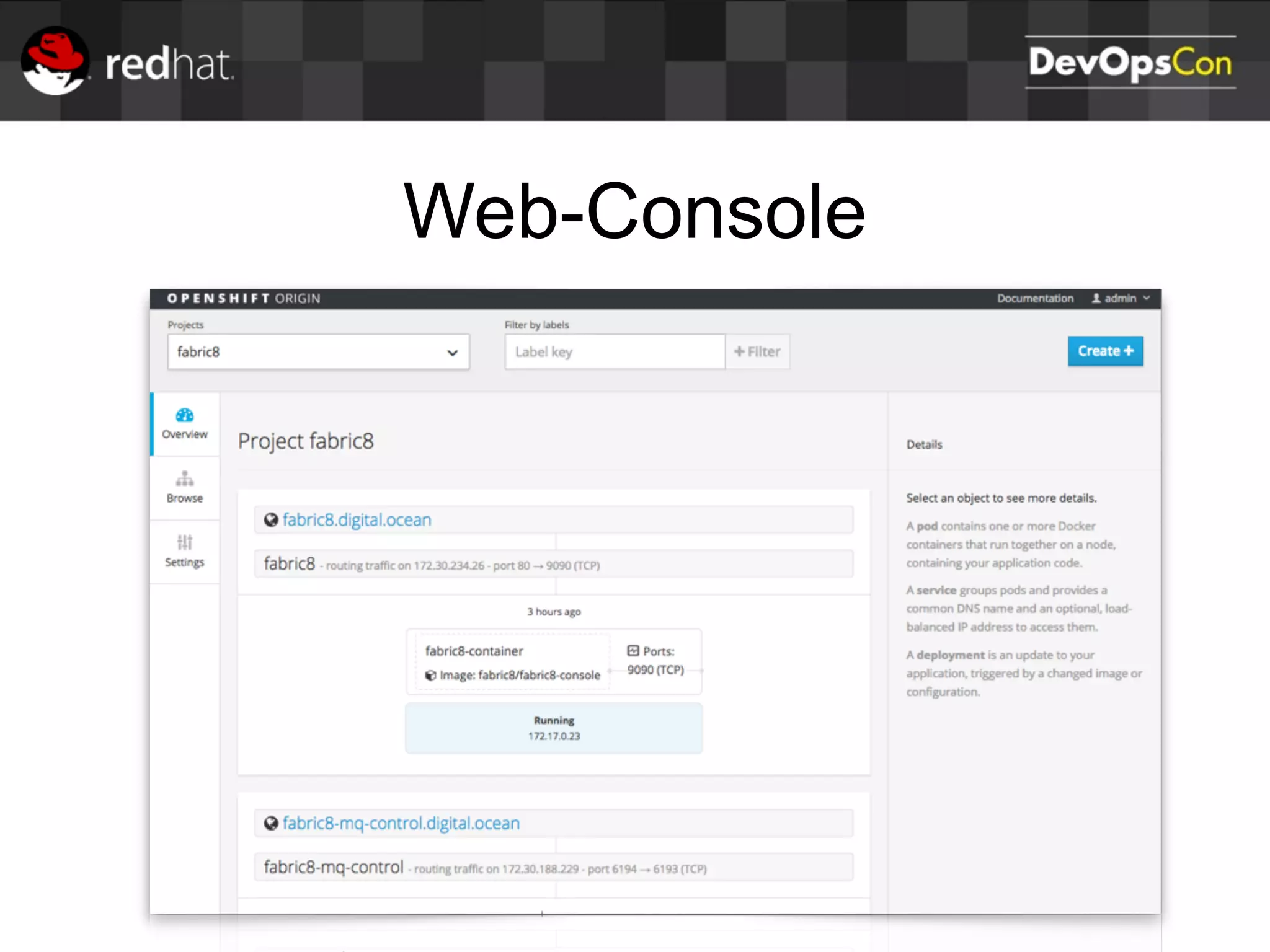
Task: Click the user icon next to admin
Action: point(1096,298)
